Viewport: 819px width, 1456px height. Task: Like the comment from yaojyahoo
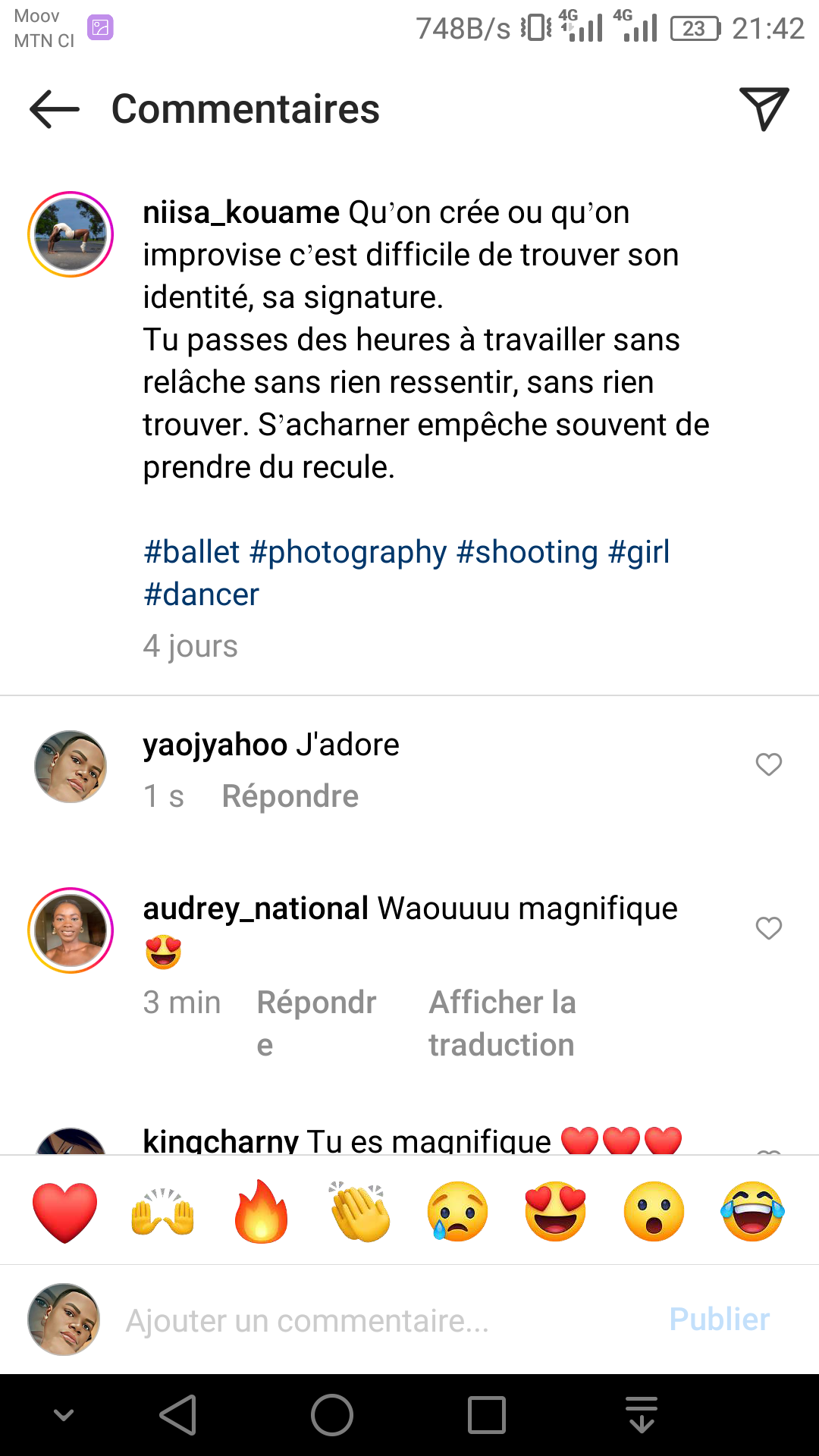768,764
